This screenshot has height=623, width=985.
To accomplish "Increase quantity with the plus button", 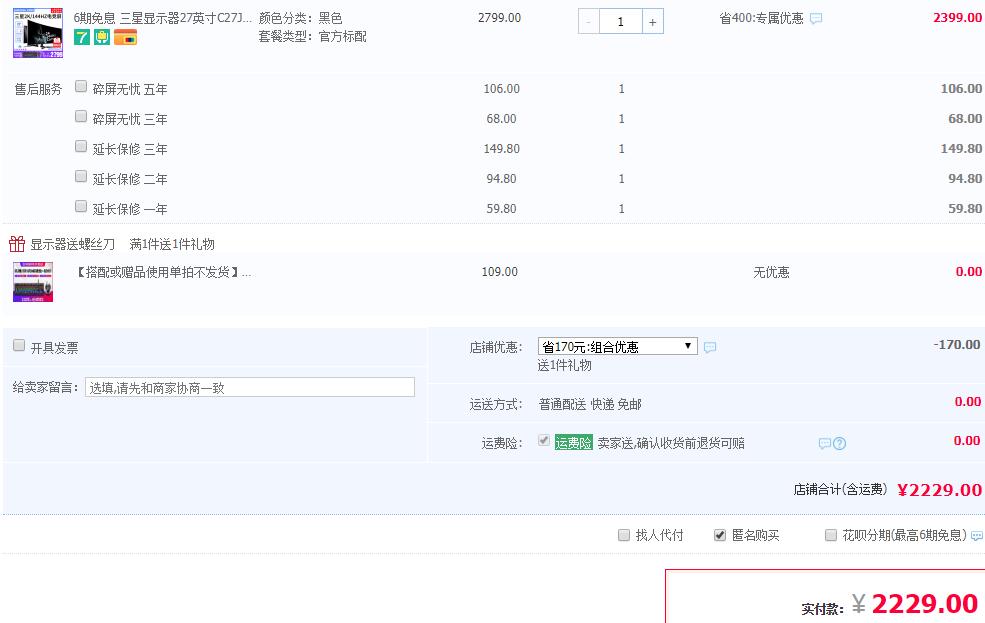I will (653, 22).
